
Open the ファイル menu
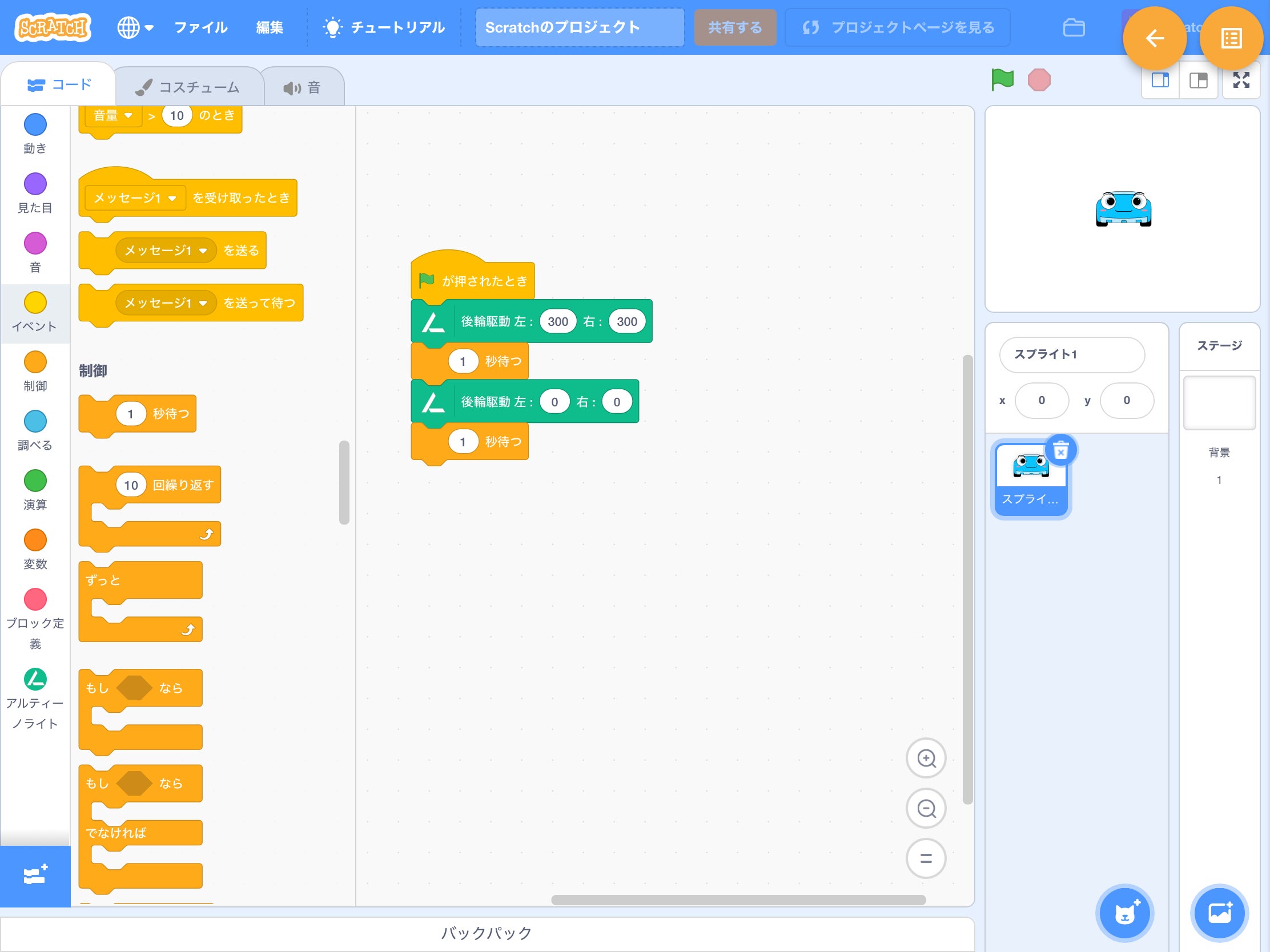click(200, 27)
